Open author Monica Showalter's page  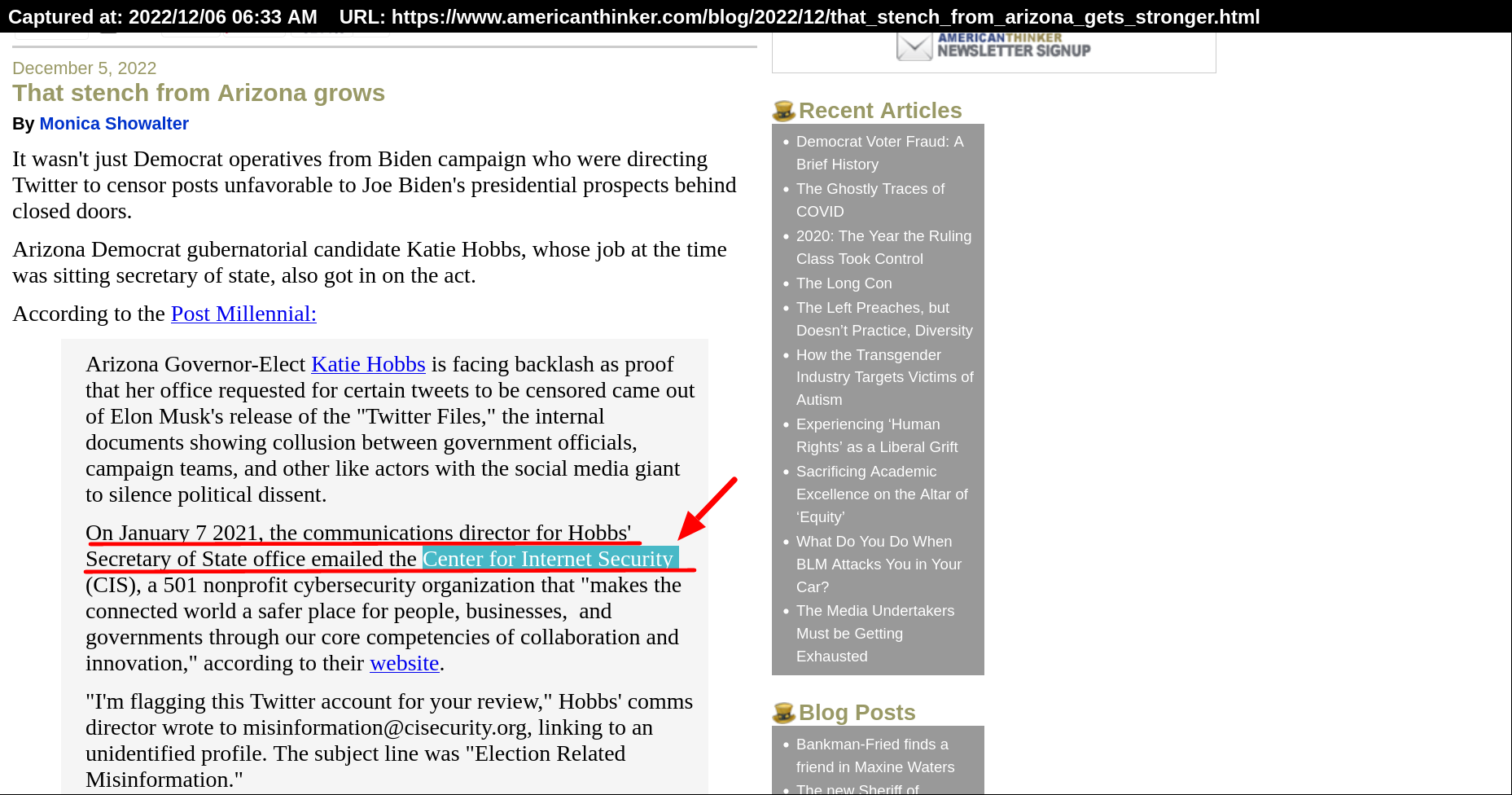pos(114,124)
